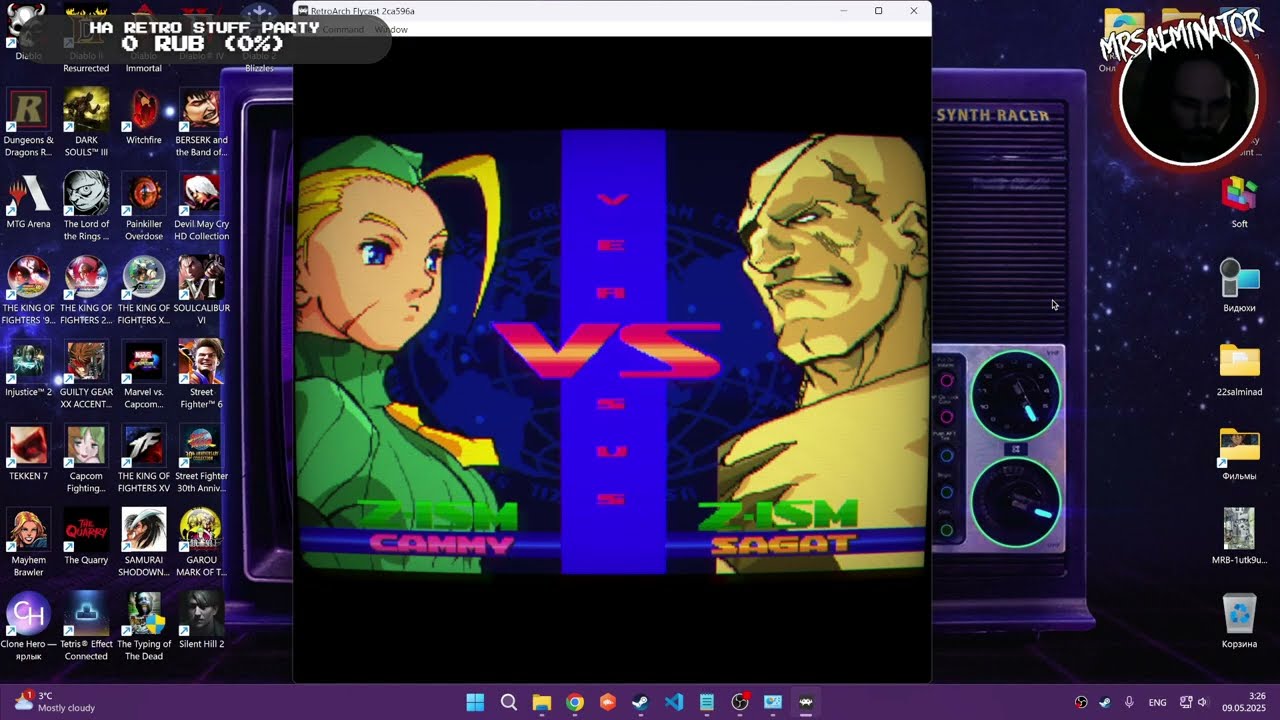
Task: Select BERSERK and the Band shortcut
Action: click(201, 123)
